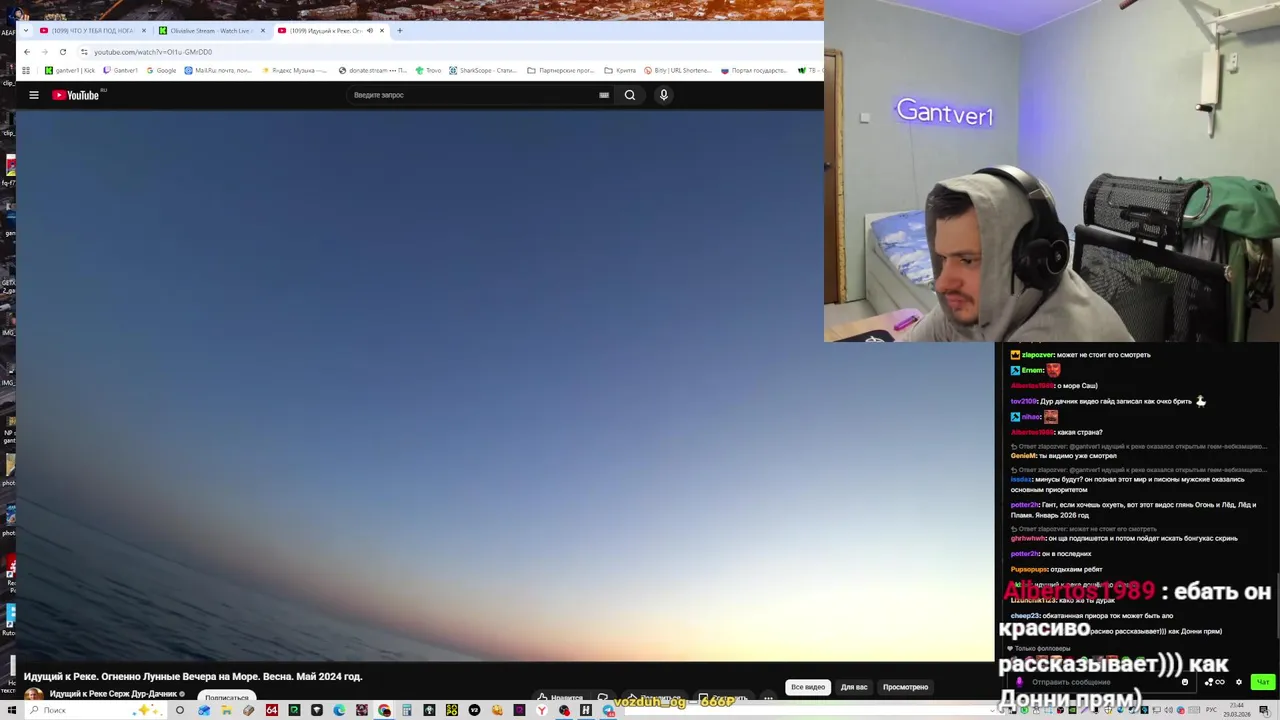Image resolution: width=1280 pixels, height=720 pixels.
Task: Open the calculator app on the taskbar
Action: tap(407, 710)
